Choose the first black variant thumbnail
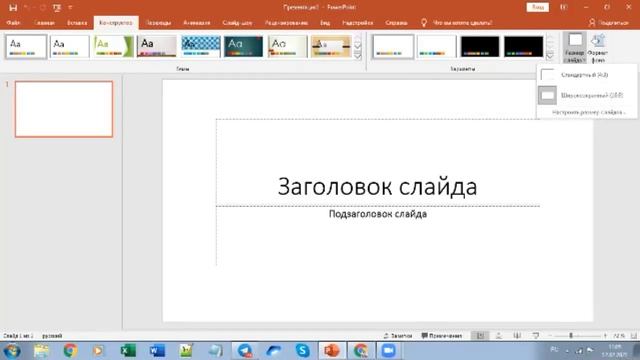640x360 pixels. [x=480, y=47]
